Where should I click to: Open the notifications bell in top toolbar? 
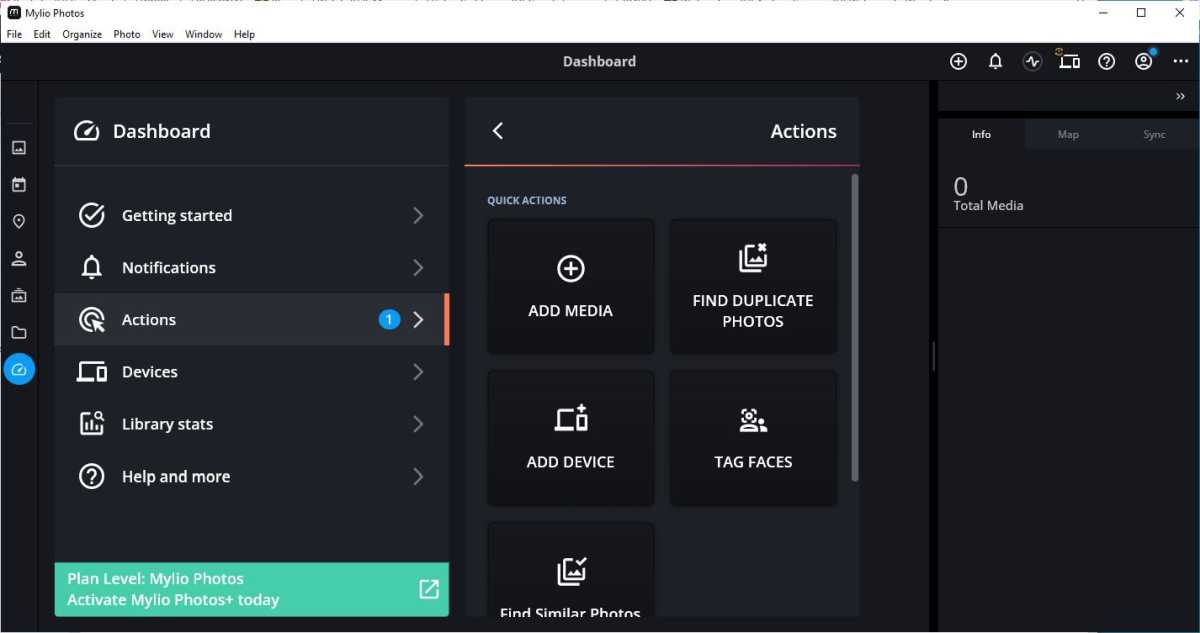click(995, 61)
